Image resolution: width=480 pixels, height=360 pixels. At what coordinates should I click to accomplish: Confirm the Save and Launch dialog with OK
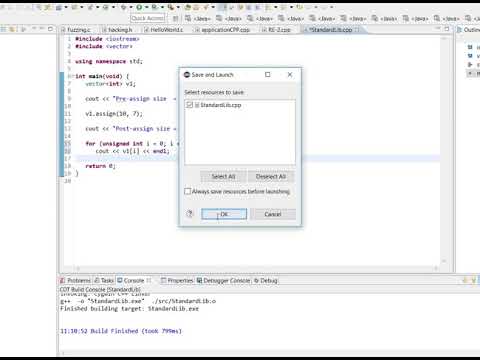[224, 214]
